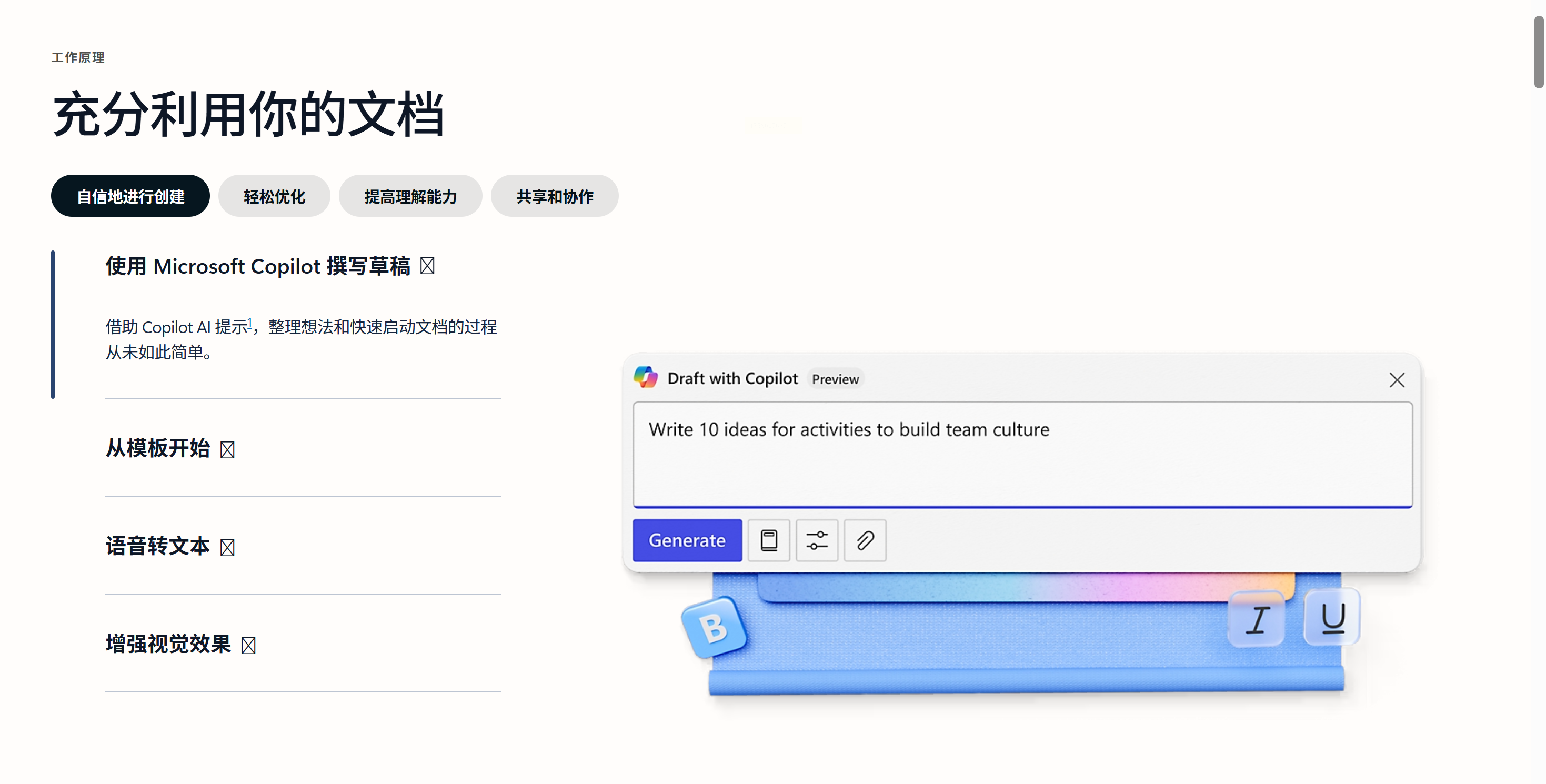Image resolution: width=1546 pixels, height=784 pixels.
Task: Click the notebook icon beside Generate
Action: point(769,540)
